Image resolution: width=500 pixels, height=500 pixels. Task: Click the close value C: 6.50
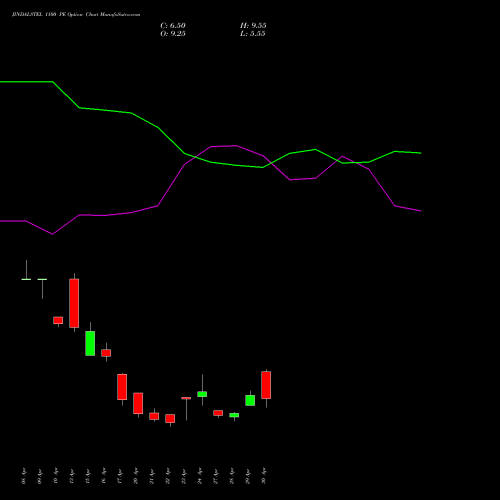coord(173,26)
